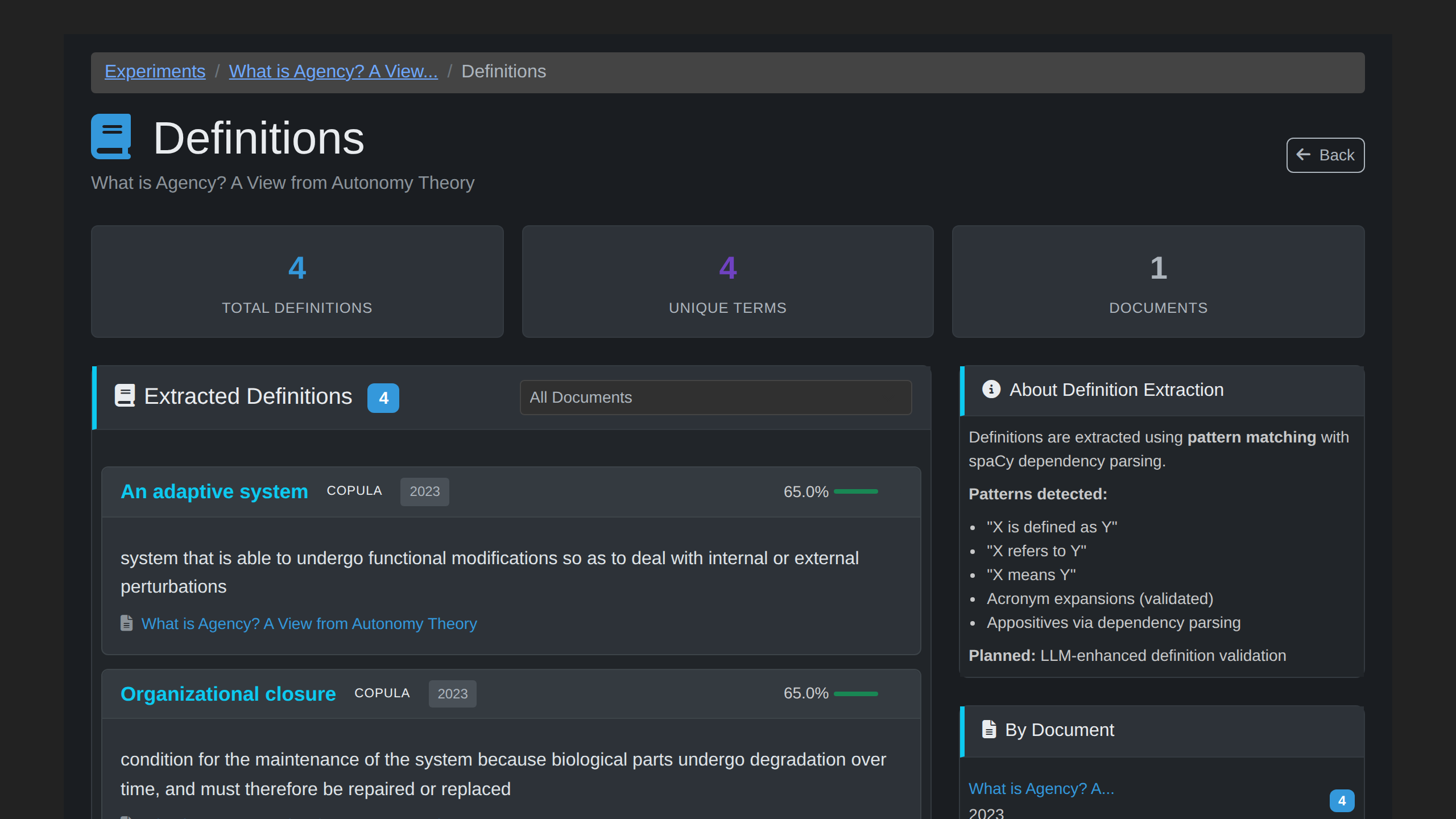Click the About Definition Extraction info icon

click(991, 390)
